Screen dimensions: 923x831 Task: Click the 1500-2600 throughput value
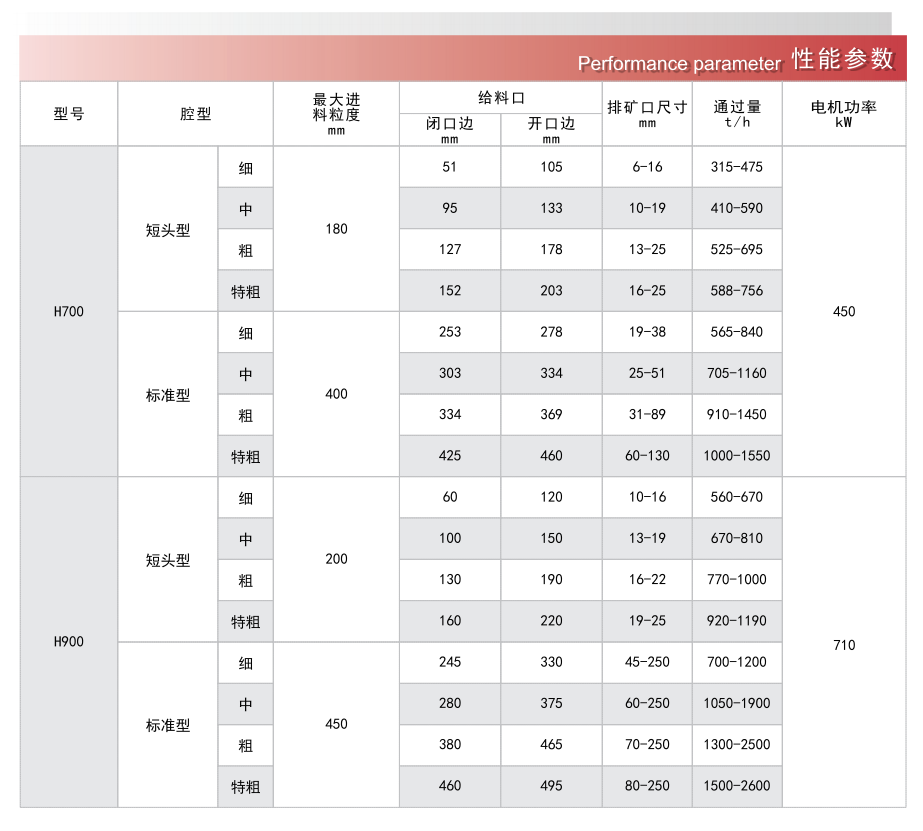[737, 786]
